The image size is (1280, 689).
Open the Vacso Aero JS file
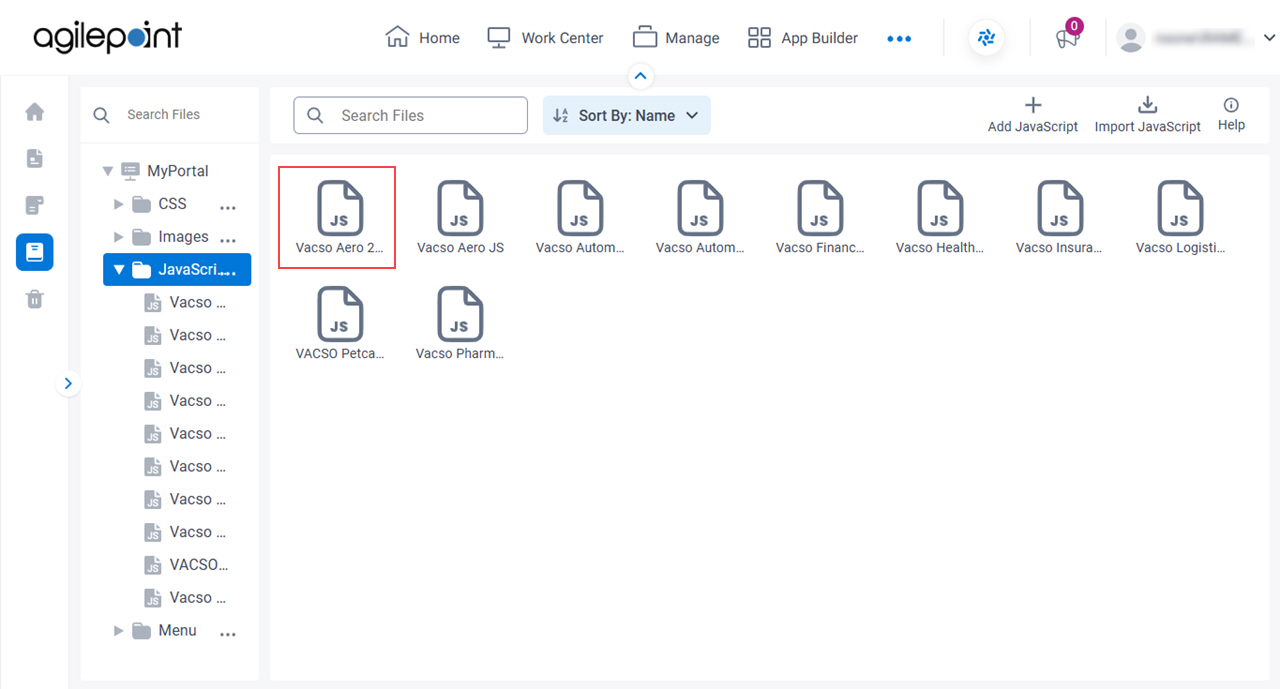[x=460, y=218]
